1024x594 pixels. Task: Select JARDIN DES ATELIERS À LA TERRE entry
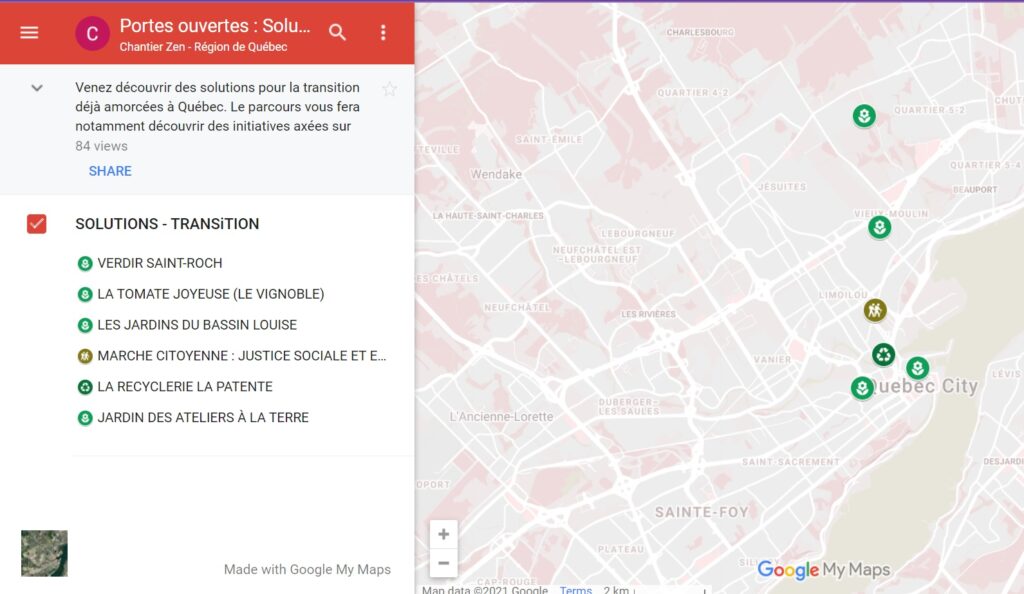coord(202,418)
